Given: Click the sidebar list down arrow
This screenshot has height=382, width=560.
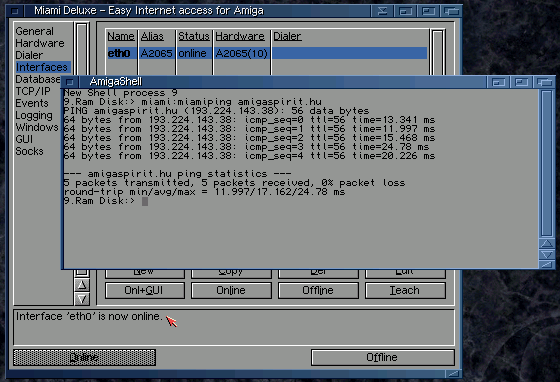Looking at the screenshot, I should point(82,298).
